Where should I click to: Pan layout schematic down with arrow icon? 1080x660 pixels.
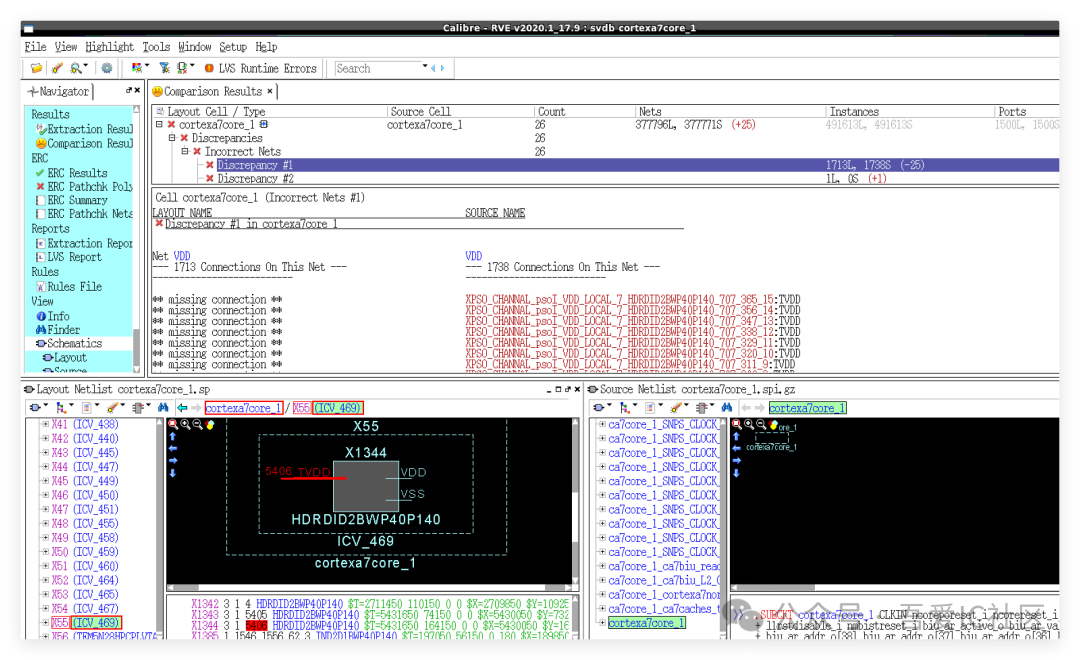pyautogui.click(x=173, y=473)
